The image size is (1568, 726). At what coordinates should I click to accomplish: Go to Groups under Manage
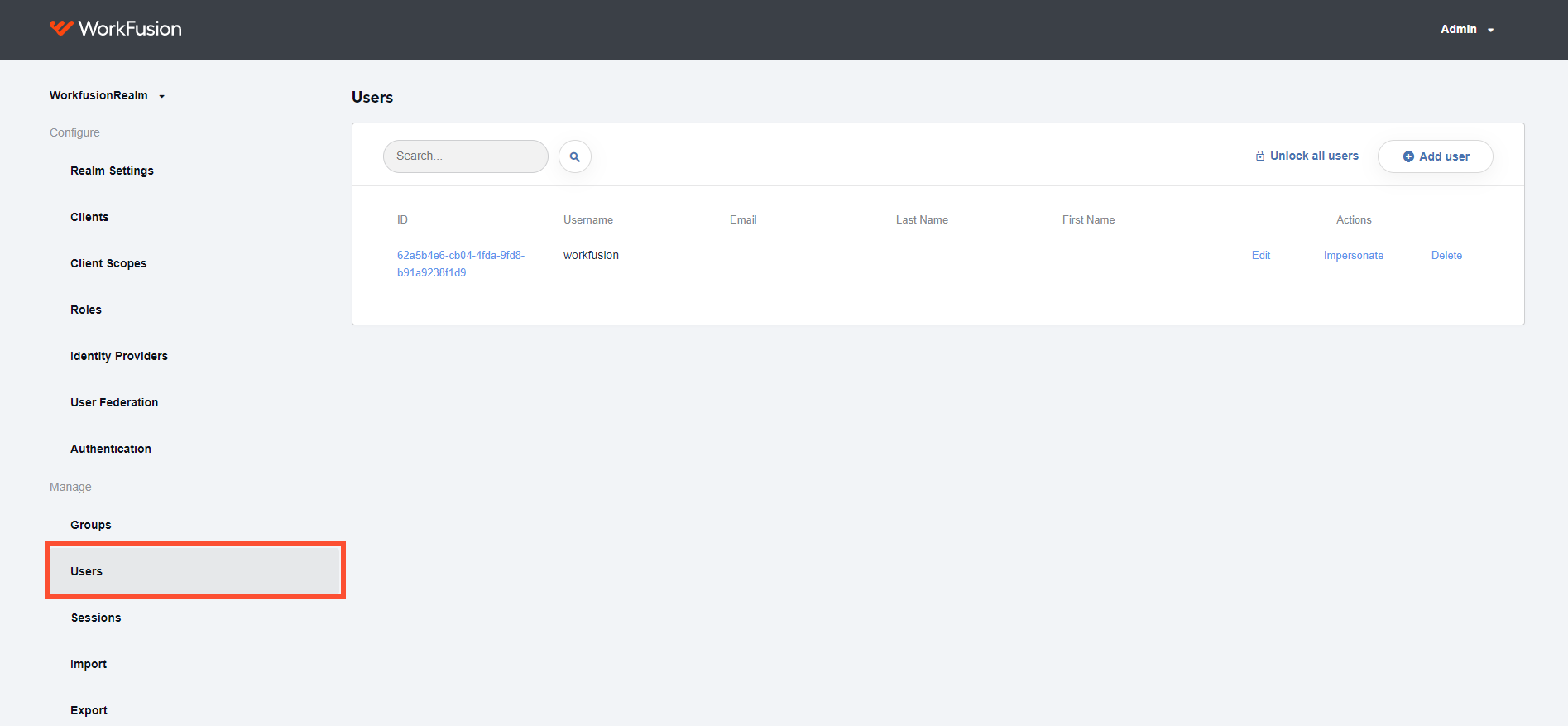91,525
